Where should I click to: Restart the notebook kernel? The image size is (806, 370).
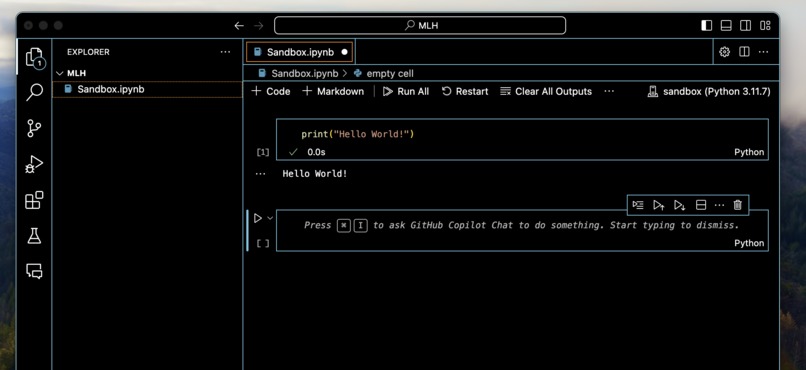click(x=465, y=91)
